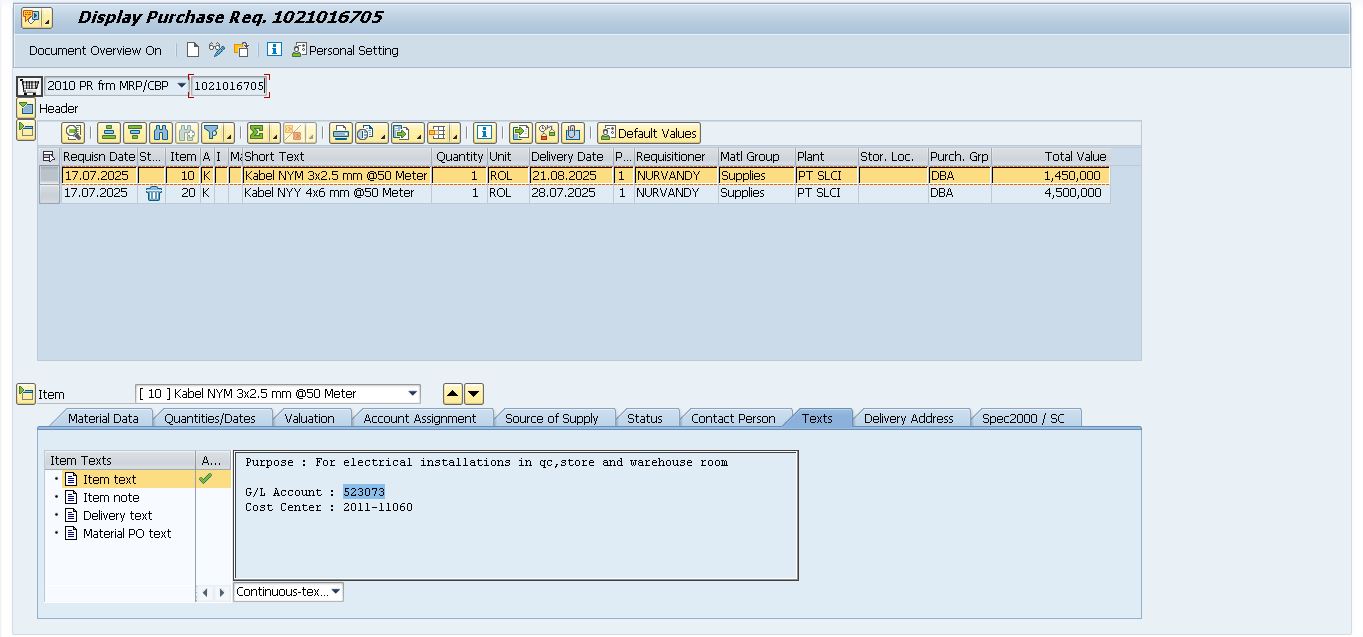Select Delivery text in Item Texts tree
Viewport: 1363px width, 637px height.
point(117,516)
